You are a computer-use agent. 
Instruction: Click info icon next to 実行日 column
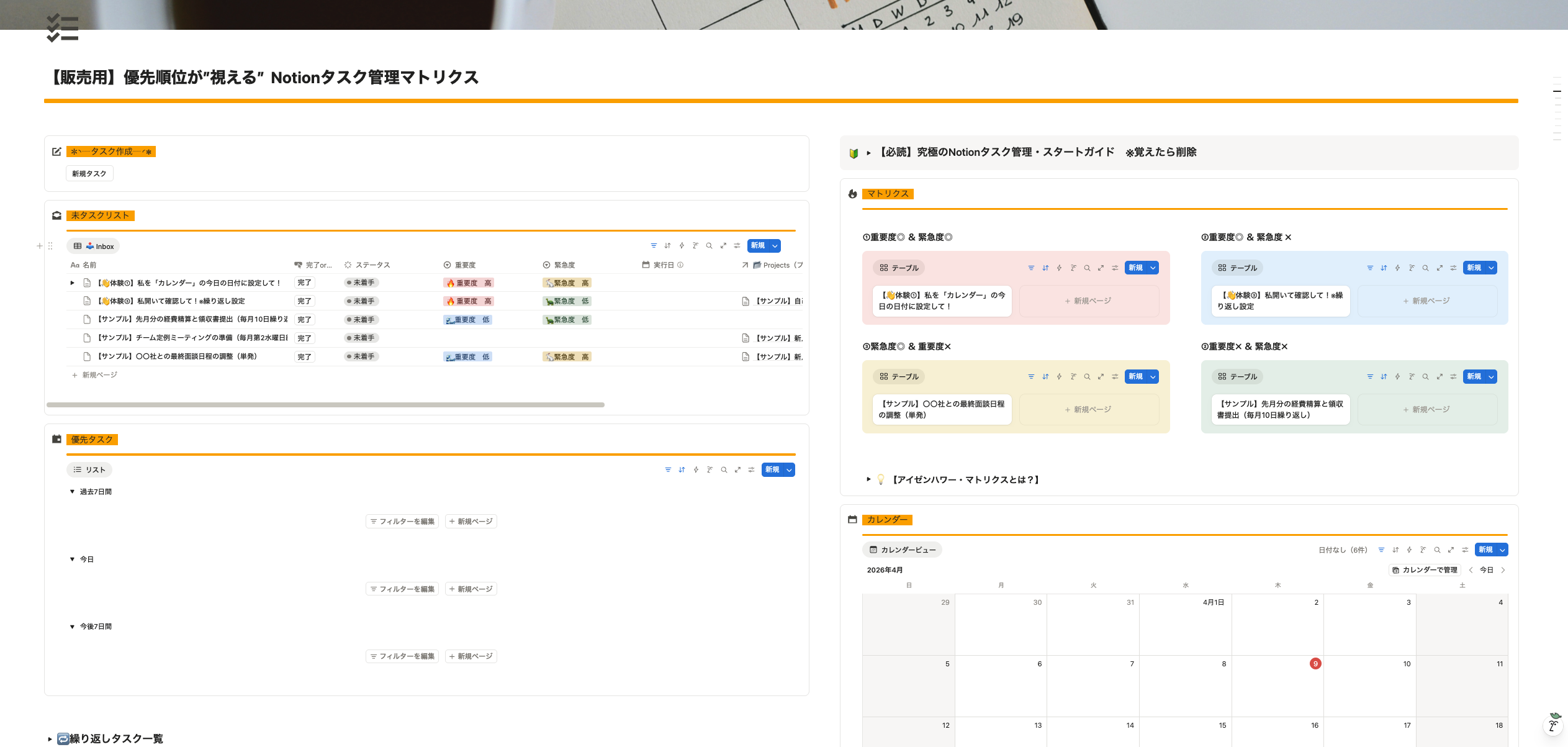(680, 265)
